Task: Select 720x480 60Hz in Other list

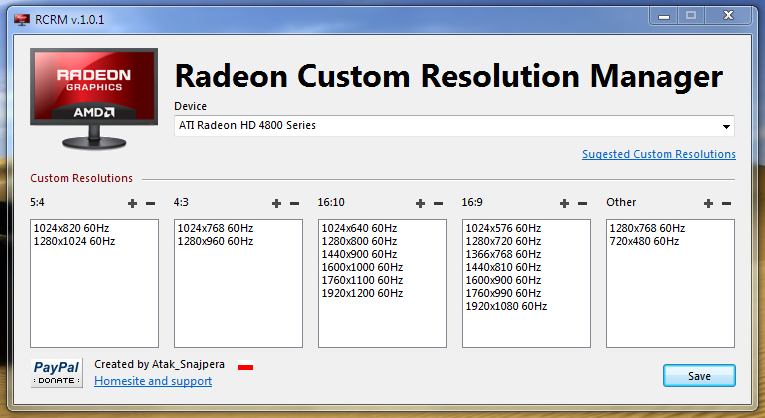Action: pos(644,241)
